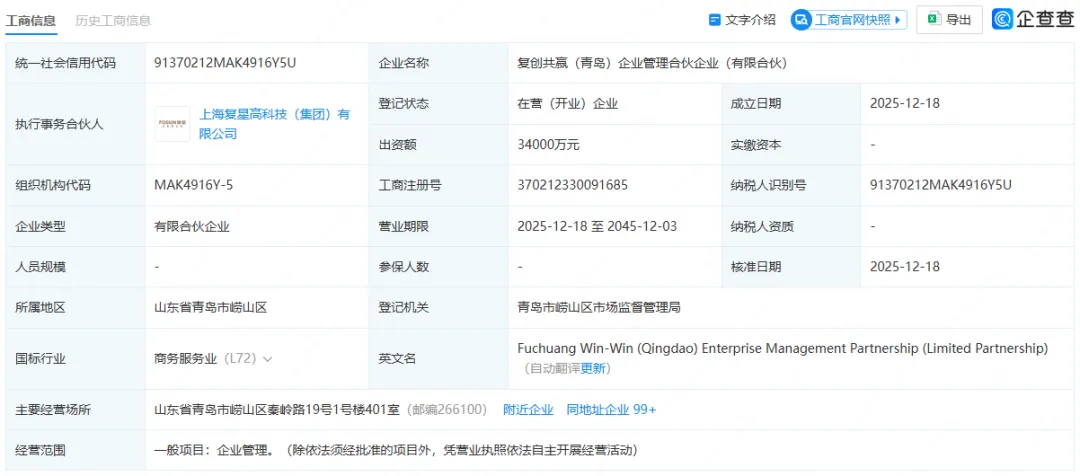Screen dimensions: 1080x476
Task: Click the 文字介绍 text label
Action: pyautogui.click(x=750, y=20)
